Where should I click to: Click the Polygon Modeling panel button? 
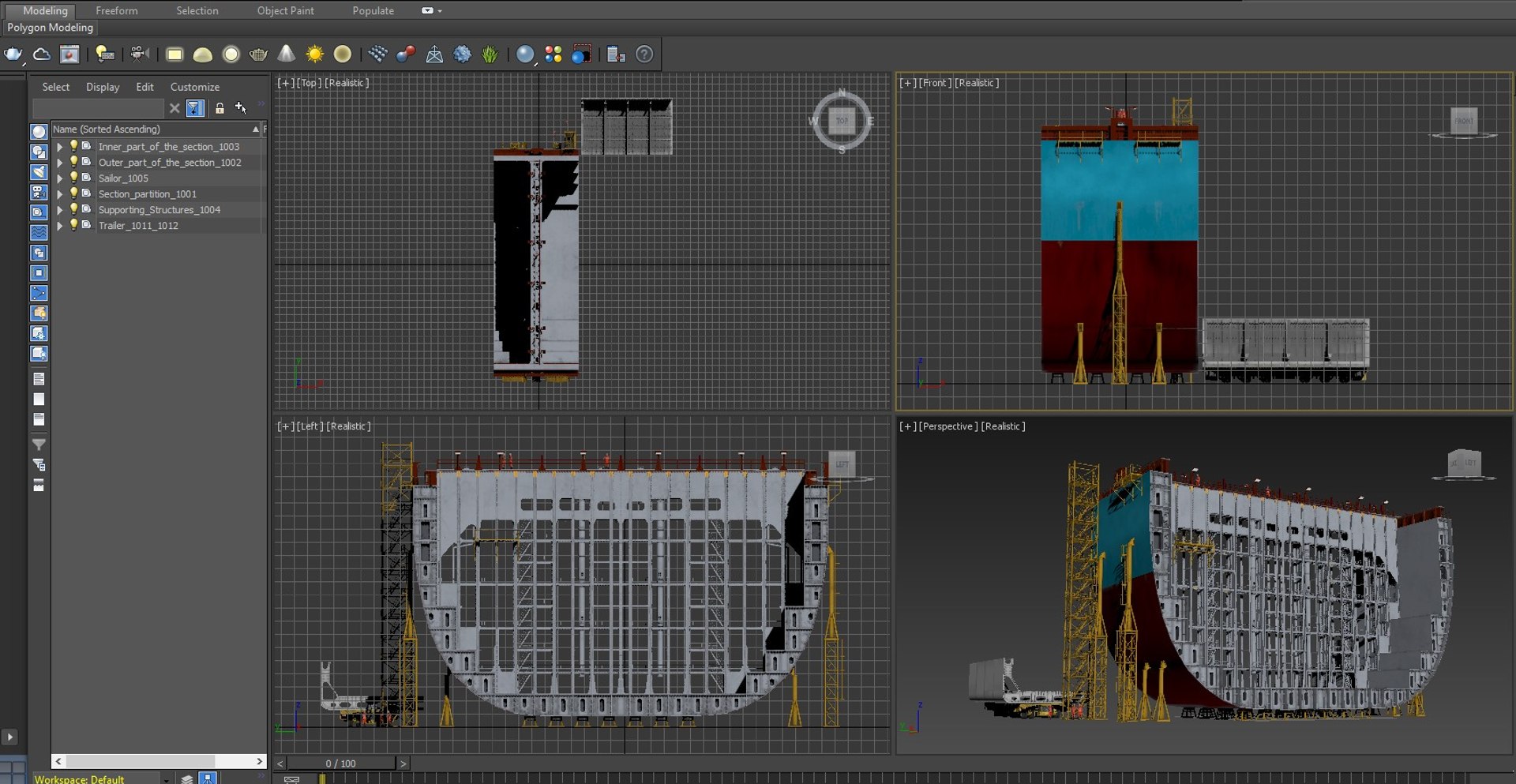click(51, 28)
